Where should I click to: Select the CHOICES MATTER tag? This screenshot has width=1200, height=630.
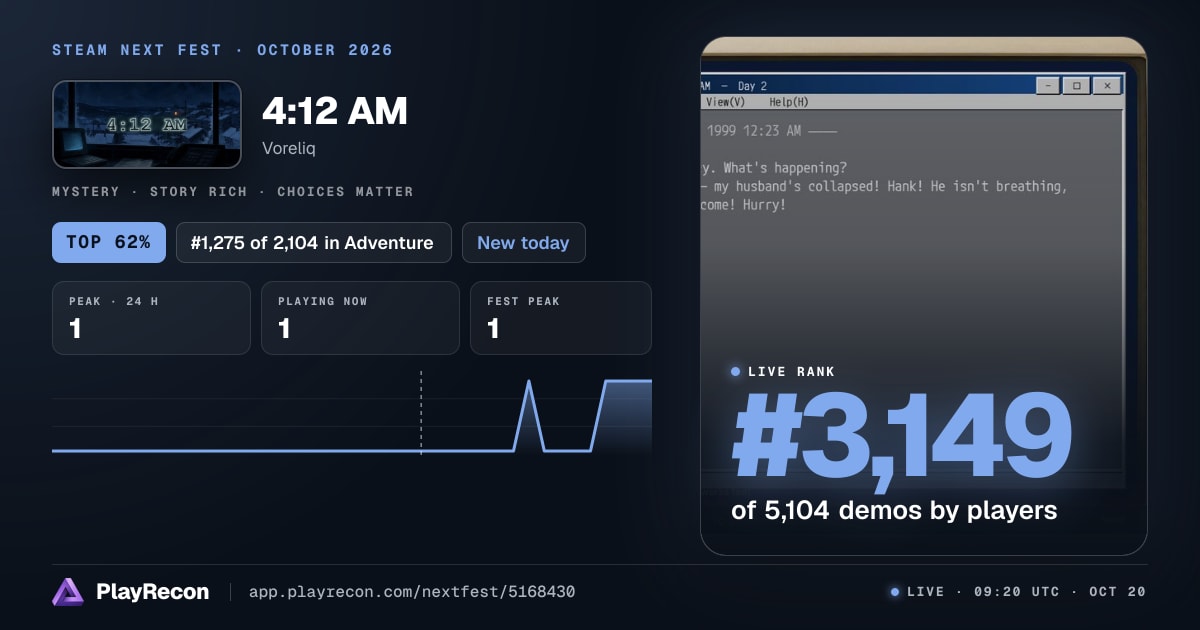[345, 192]
